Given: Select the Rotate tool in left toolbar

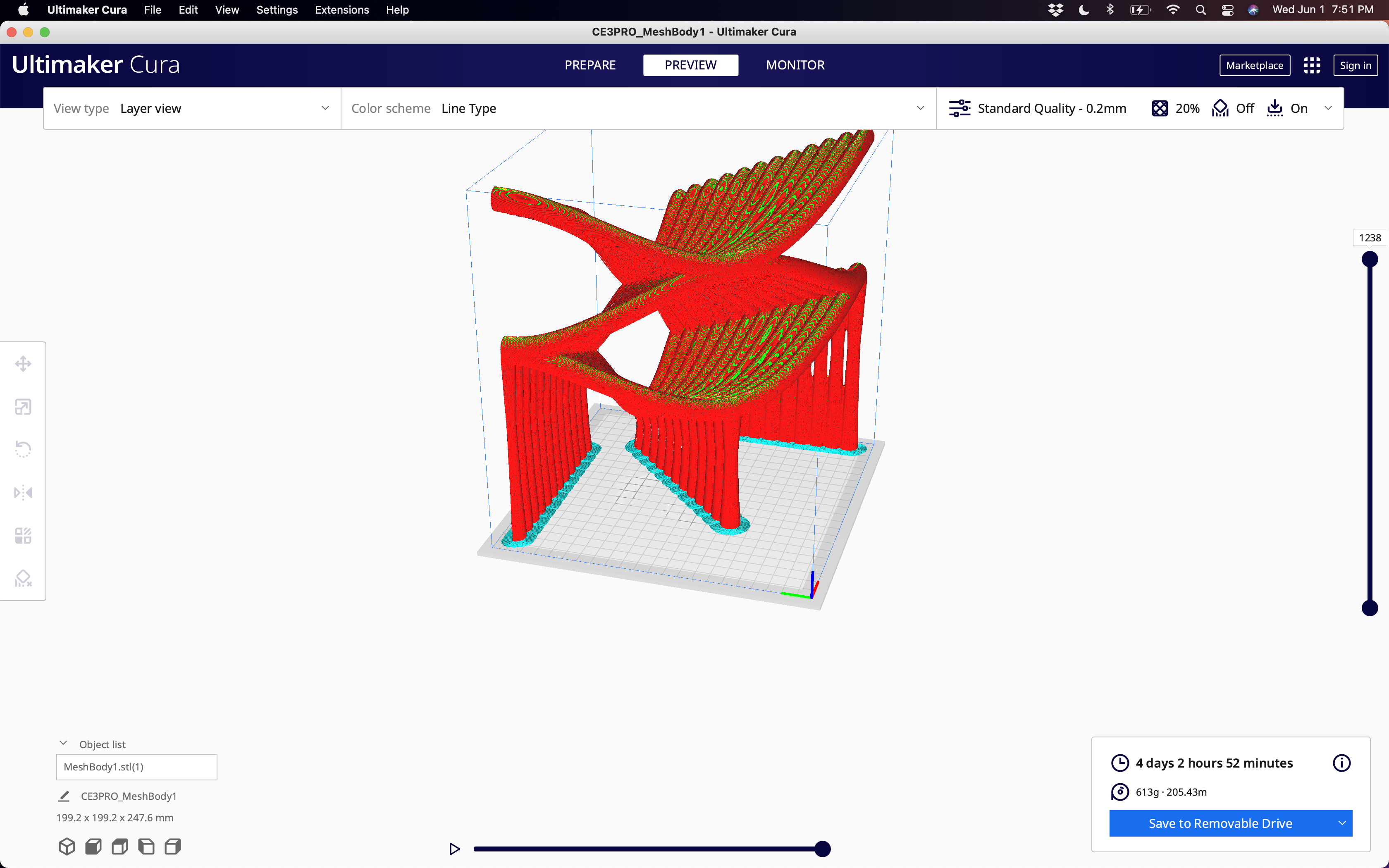Looking at the screenshot, I should coord(23,449).
